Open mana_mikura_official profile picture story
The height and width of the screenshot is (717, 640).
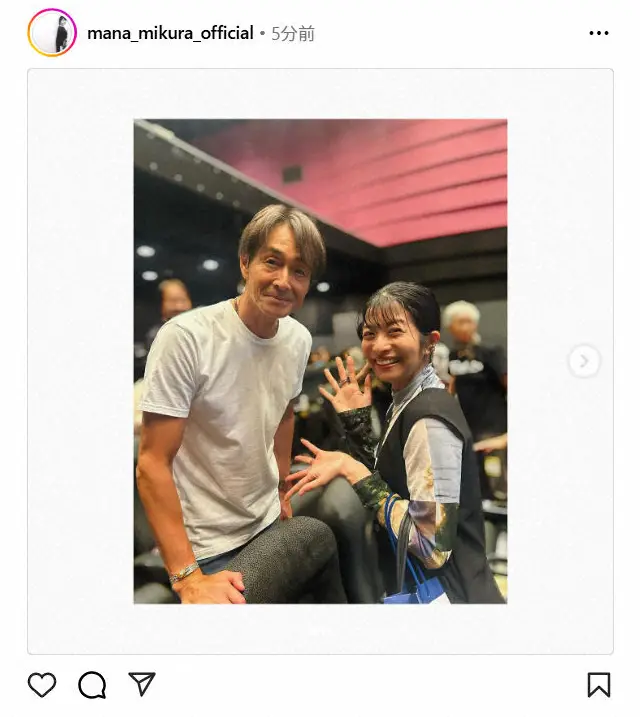[x=52, y=33]
